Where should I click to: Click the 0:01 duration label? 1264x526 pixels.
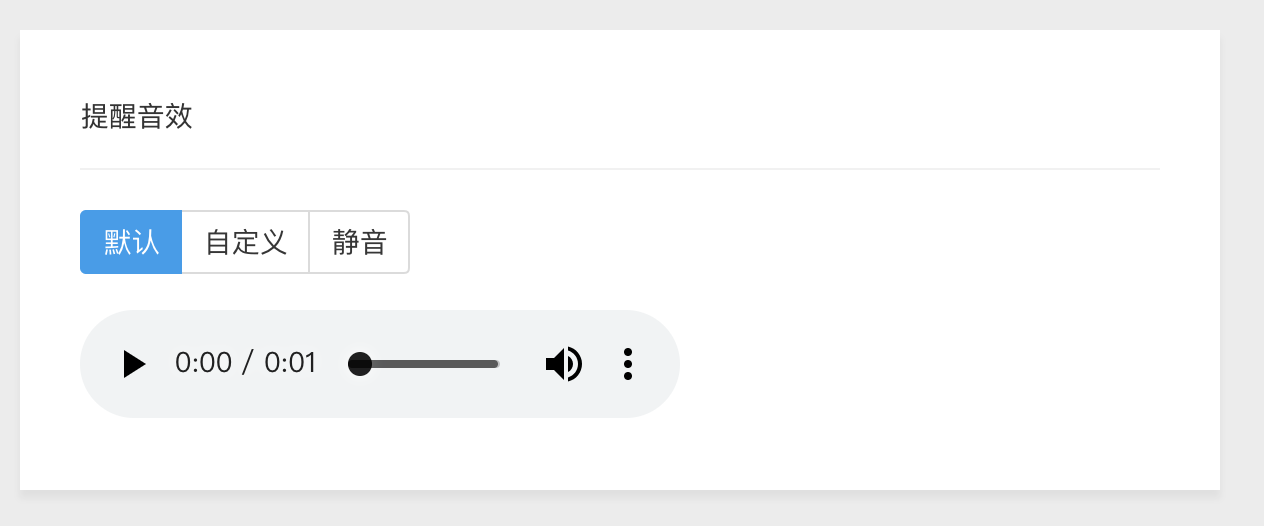click(291, 363)
